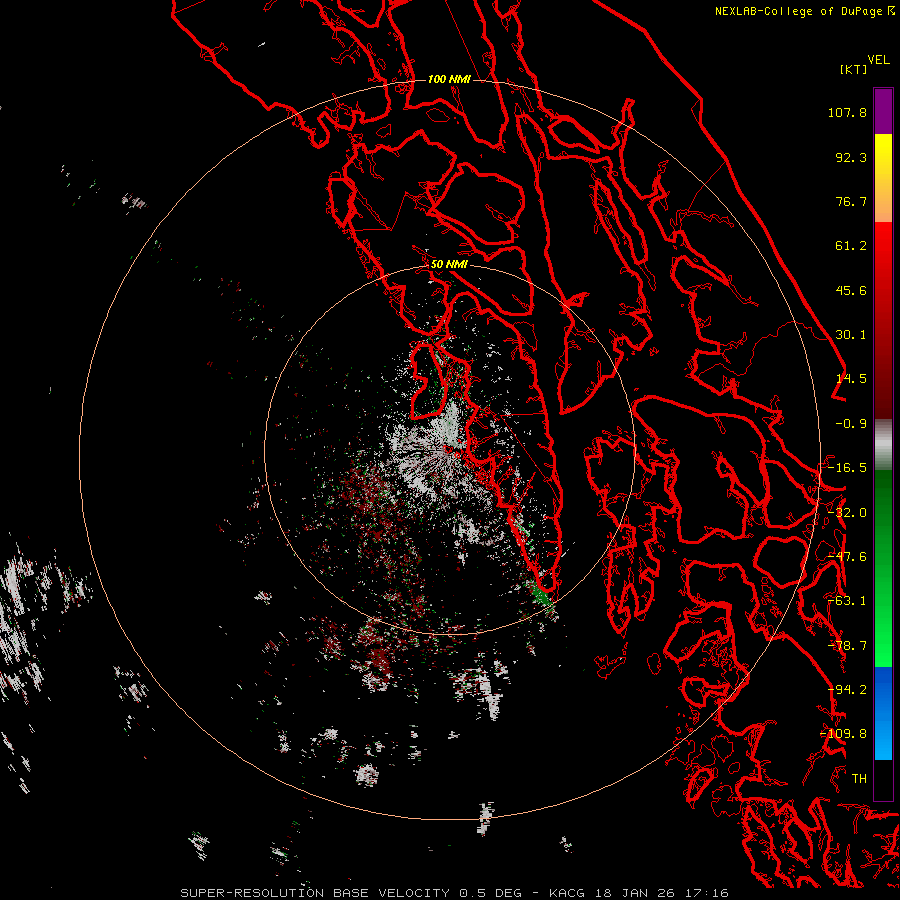The width and height of the screenshot is (900, 900).
Task: Click the 17:16 time in bottom caption
Action: [x=708, y=893]
